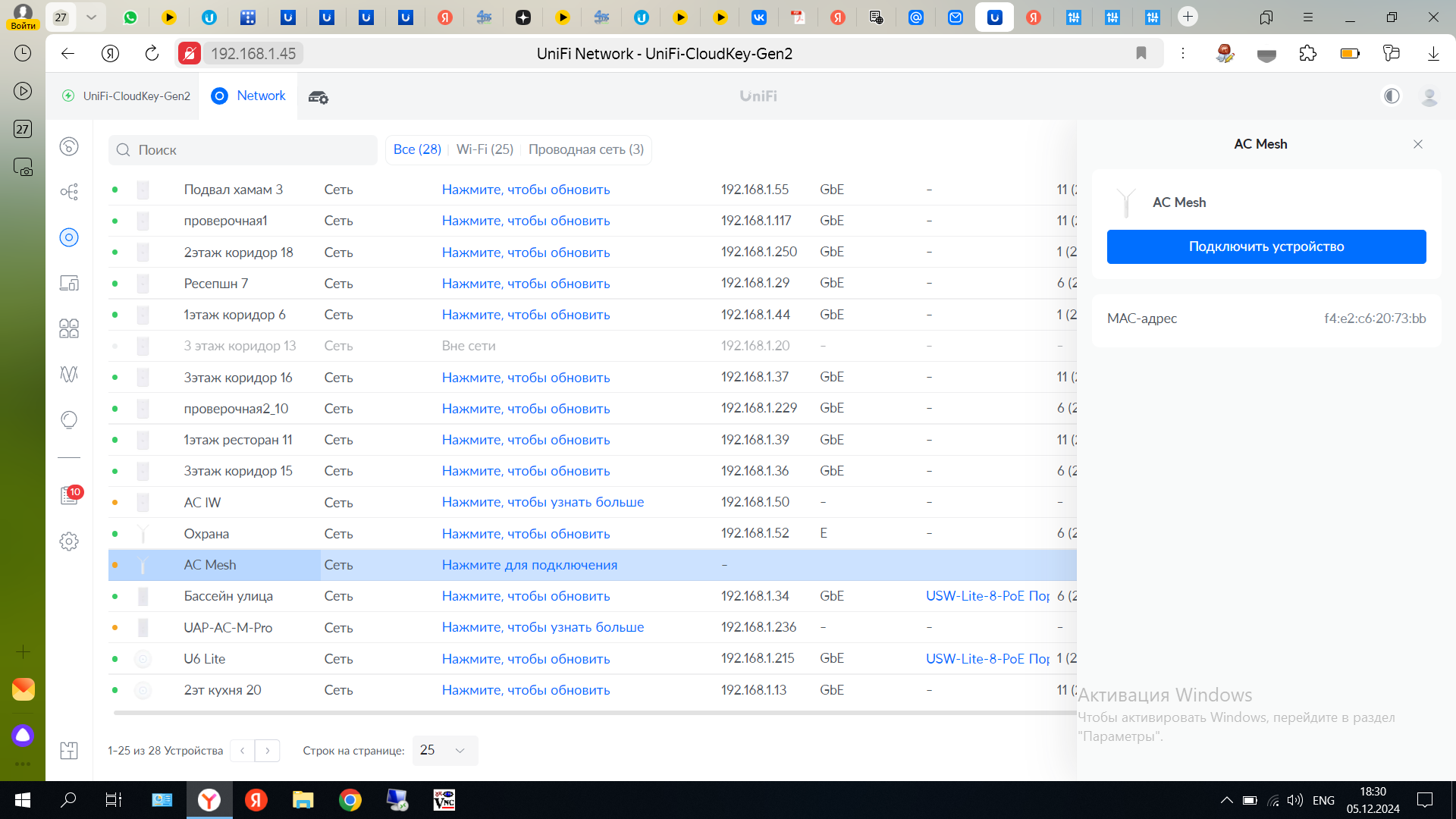Click update link for Подвал хамам 3
This screenshot has height=819, width=1456.
[x=526, y=190]
